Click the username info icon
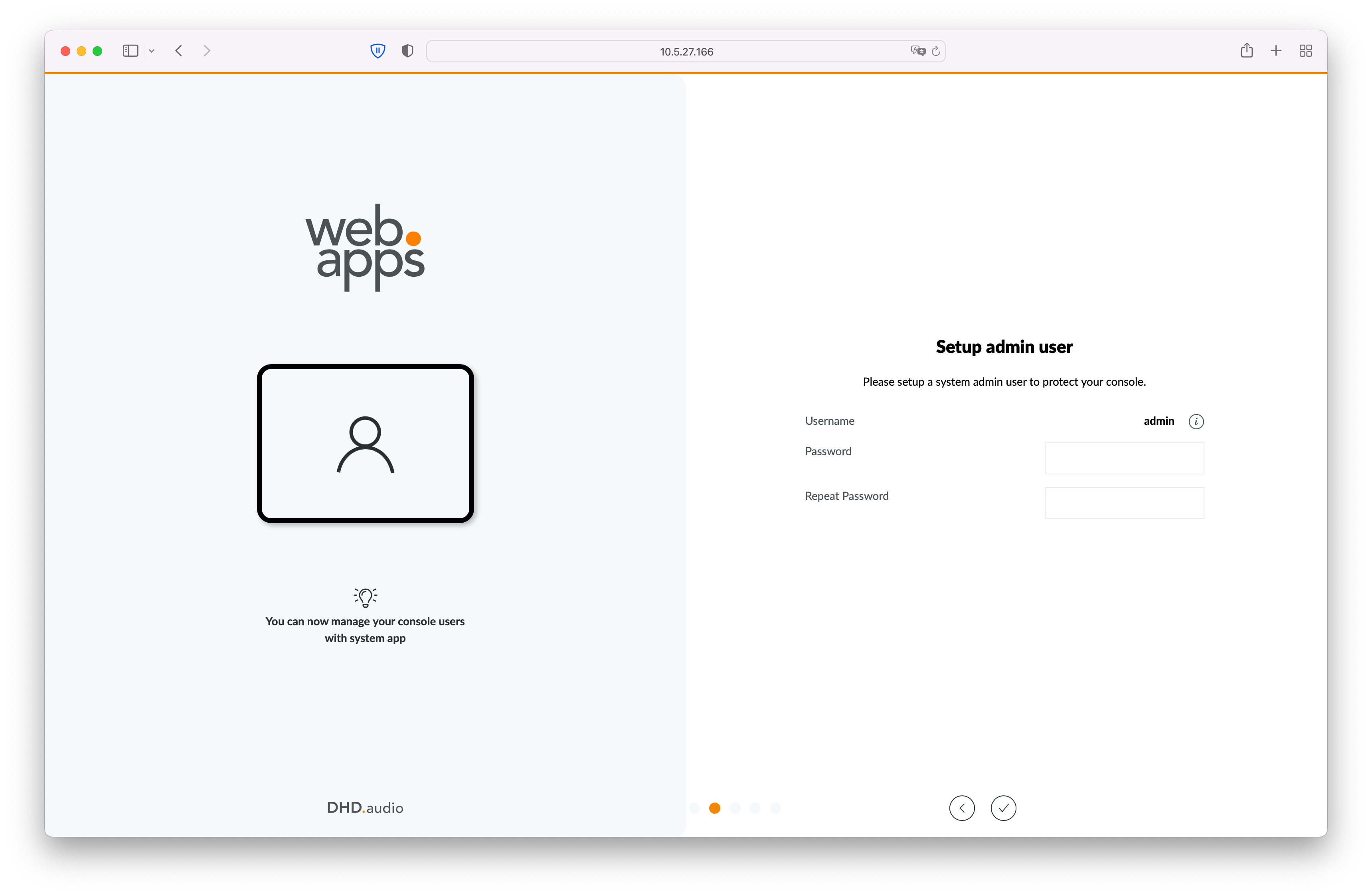Screen dimensions: 1372x896 click(x=1196, y=421)
